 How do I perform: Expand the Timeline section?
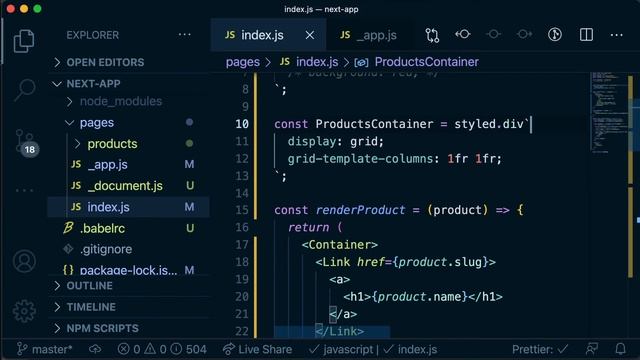point(129,307)
